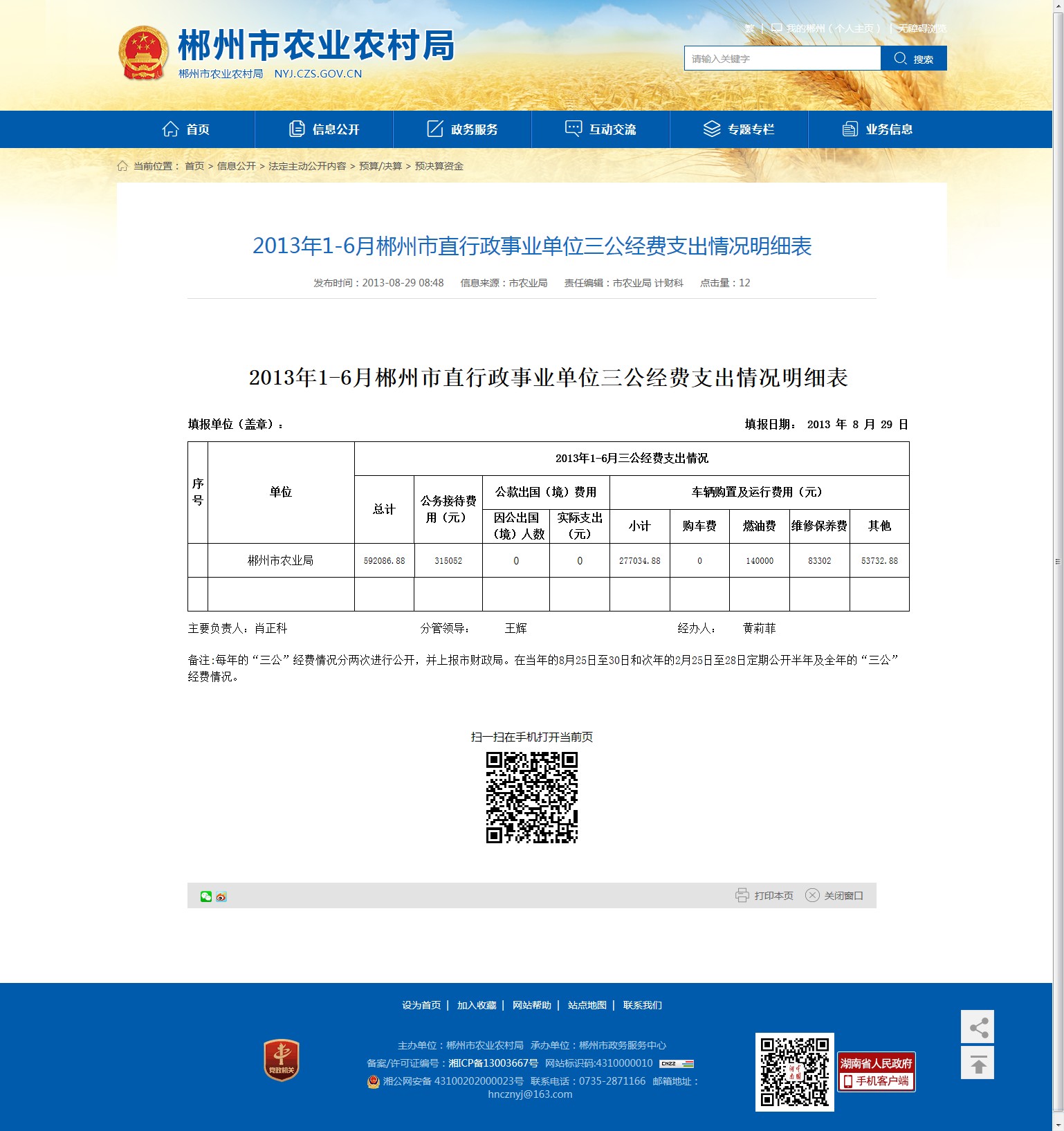Viewport: 1064px width, 1131px height.
Task: Open the 信息公开 menu item
Action: coord(324,129)
